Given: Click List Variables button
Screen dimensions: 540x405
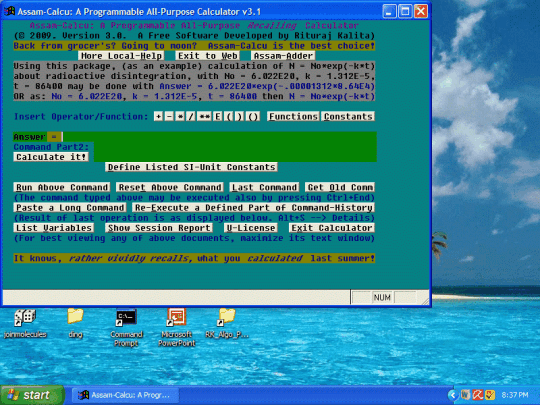Looking at the screenshot, I should coord(54,228).
